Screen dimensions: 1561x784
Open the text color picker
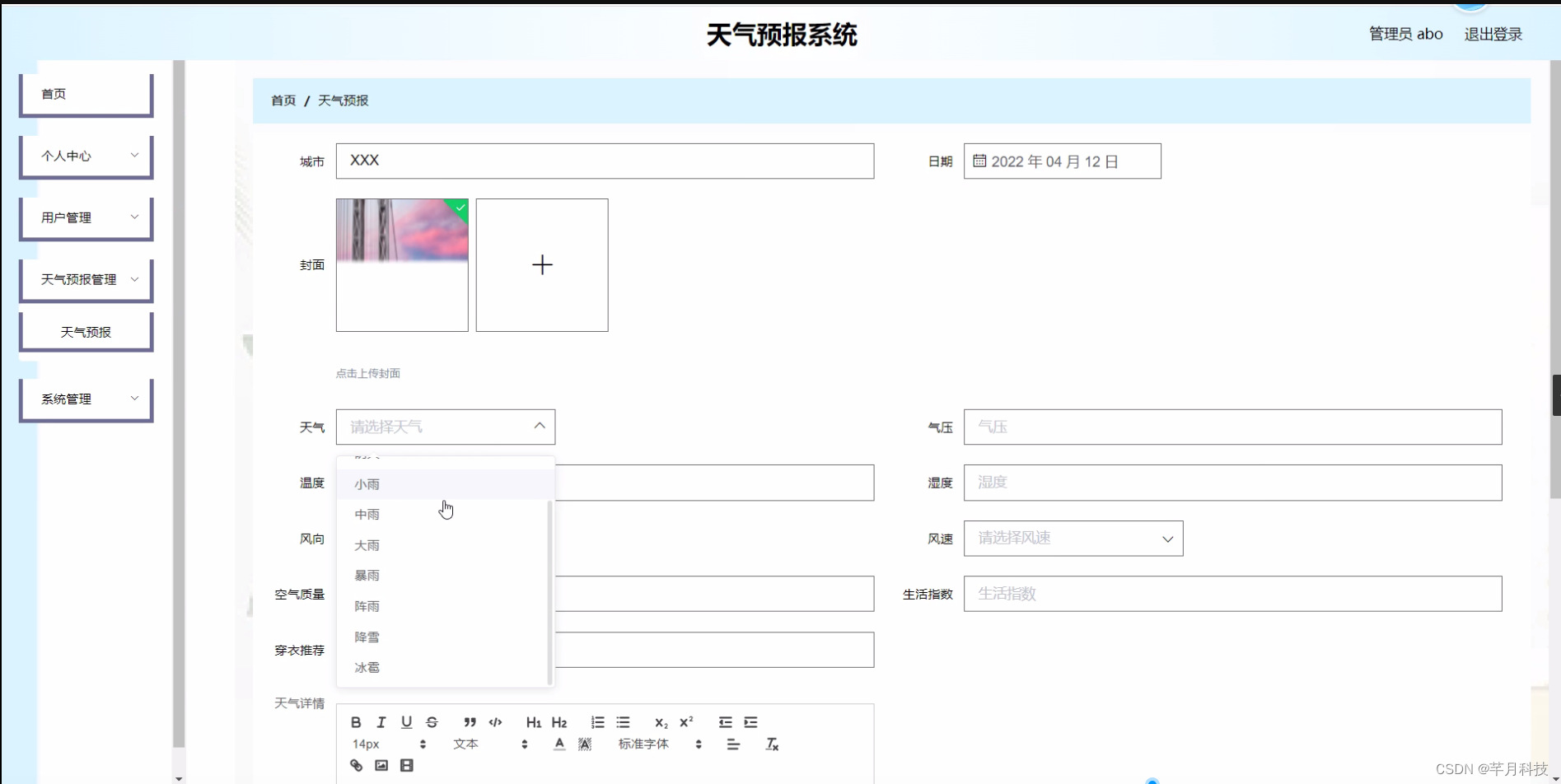click(x=559, y=744)
